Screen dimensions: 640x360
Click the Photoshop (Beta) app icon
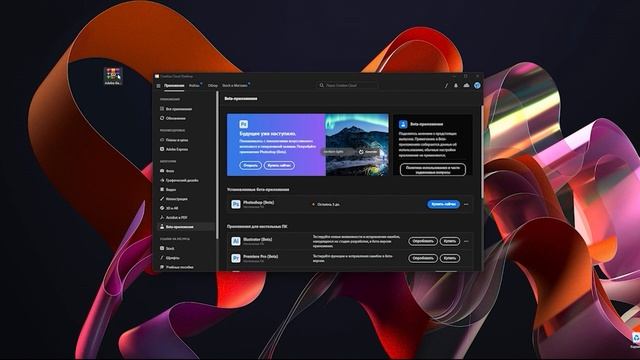[236, 204]
